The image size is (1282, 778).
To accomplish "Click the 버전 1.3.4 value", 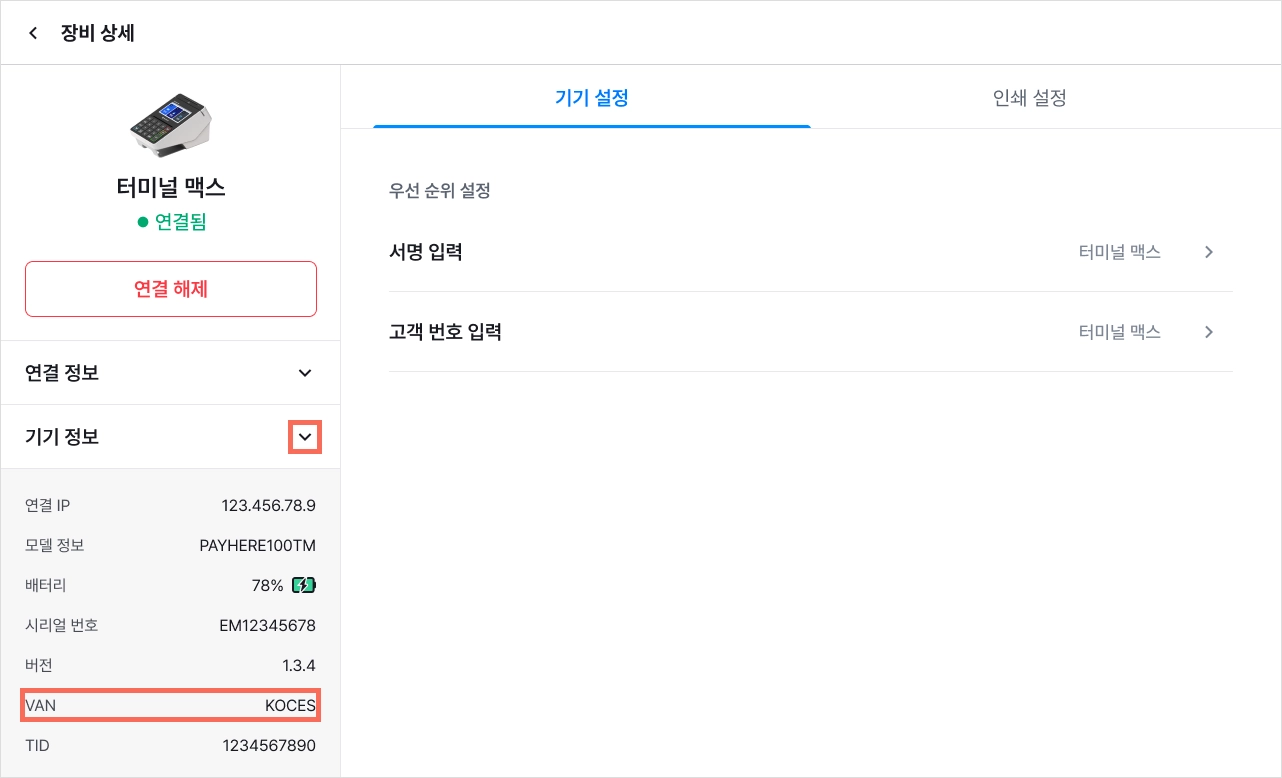I will click(299, 665).
